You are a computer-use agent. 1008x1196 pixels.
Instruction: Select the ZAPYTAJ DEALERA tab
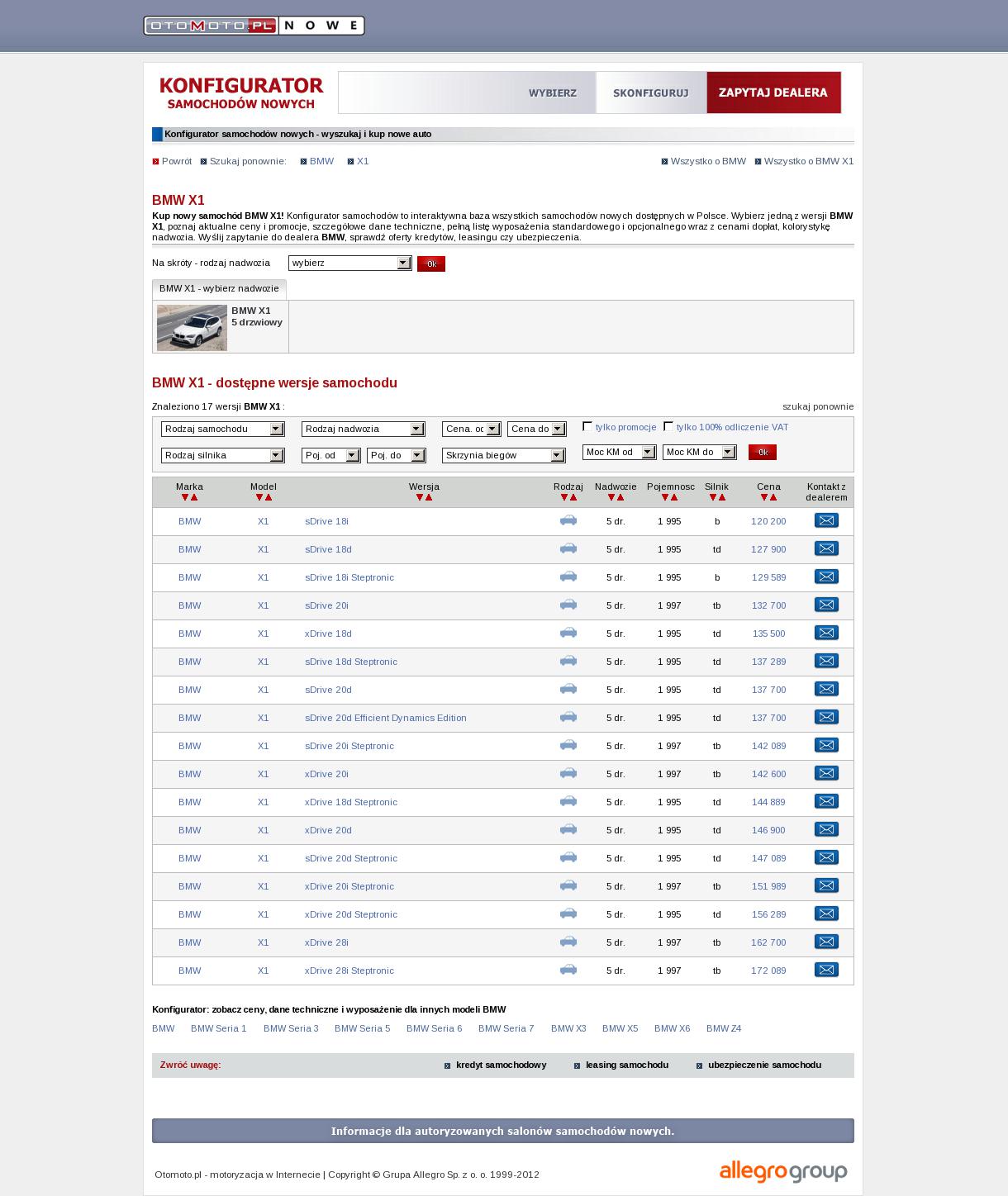773,93
